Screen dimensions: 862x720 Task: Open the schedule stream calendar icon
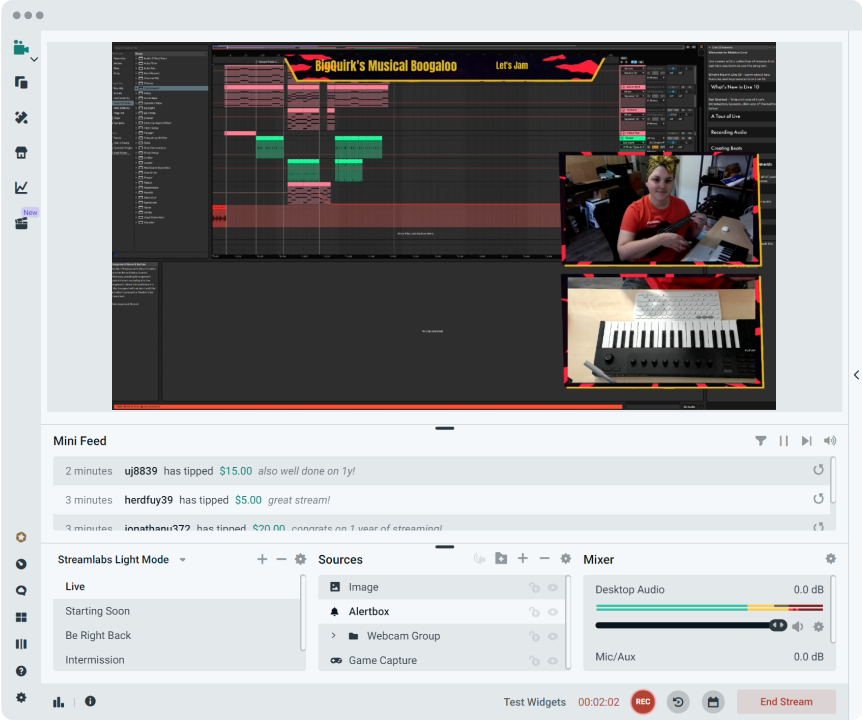713,702
